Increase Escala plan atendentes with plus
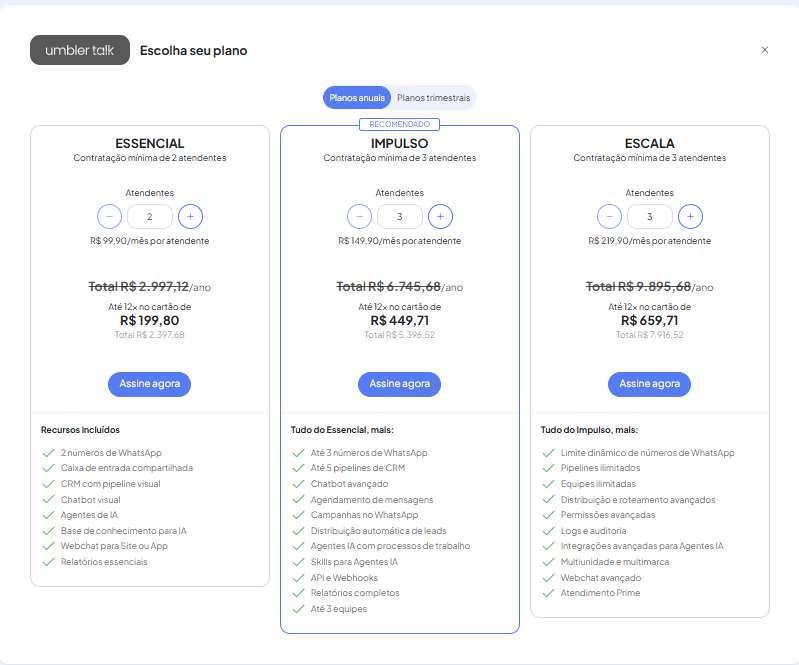Viewport: 799px width, 665px height. (x=690, y=217)
